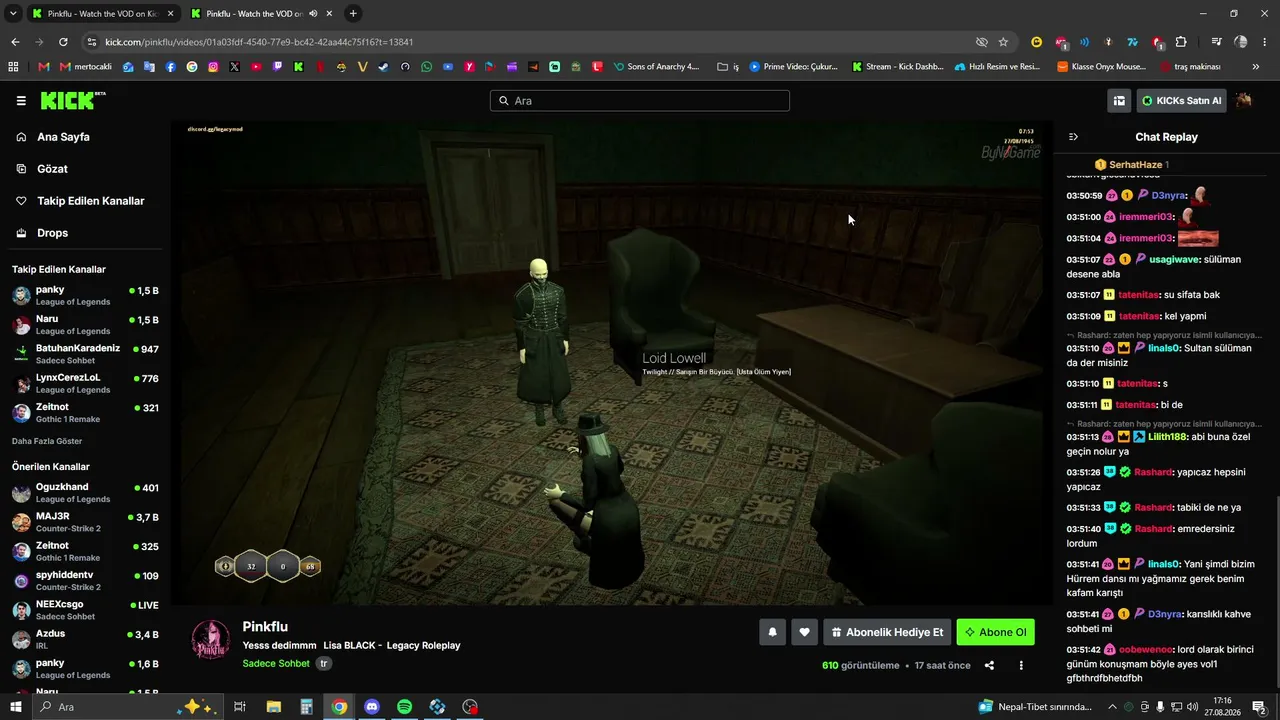1280x720 pixels.
Task: Click the video player to toggle playback
Action: pyautogui.click(x=611, y=363)
